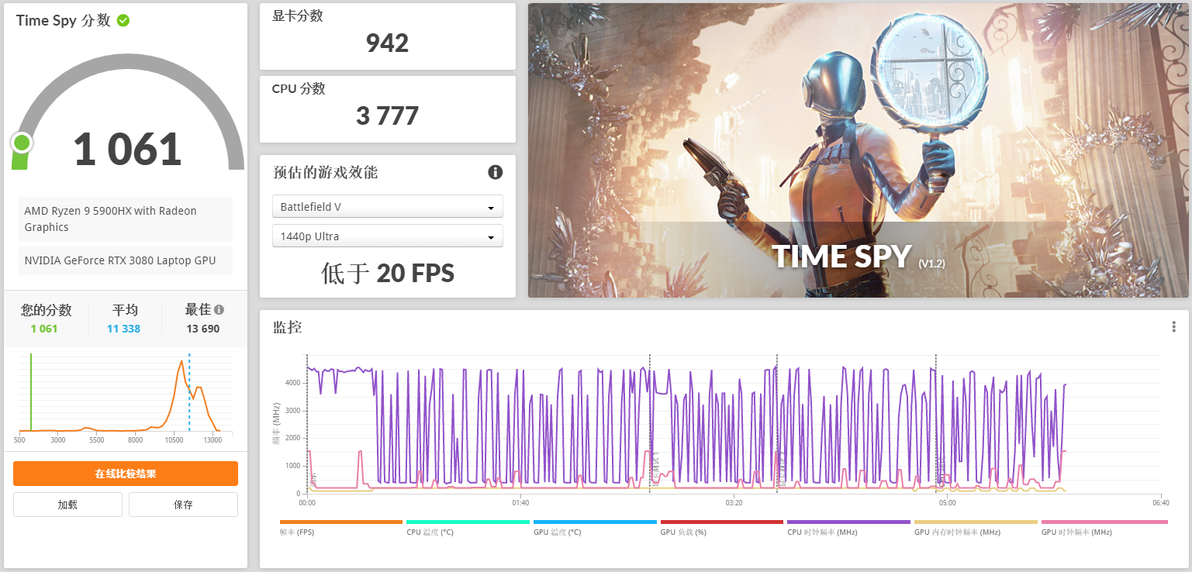1192x572 pixels.
Task: Open info icon for estimated game performance
Action: click(495, 172)
